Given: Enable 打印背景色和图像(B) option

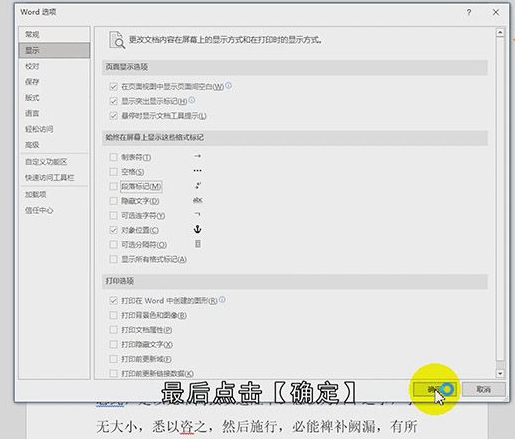Looking at the screenshot, I should 114,315.
